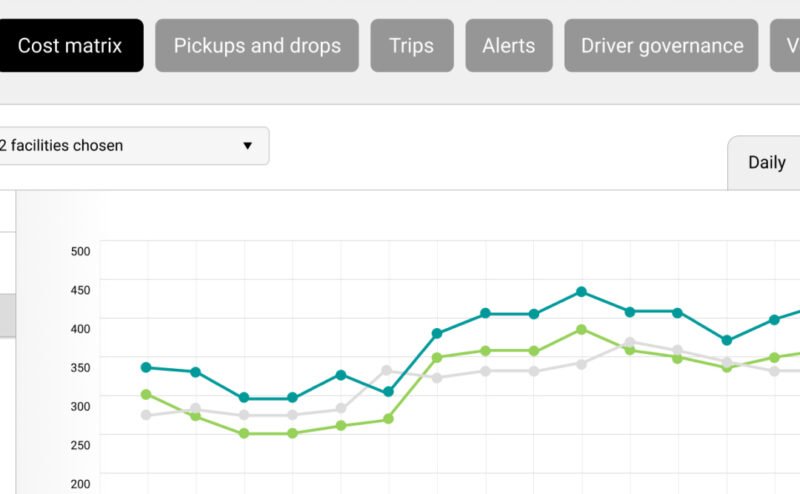Select the Driver governance tab

[662, 46]
